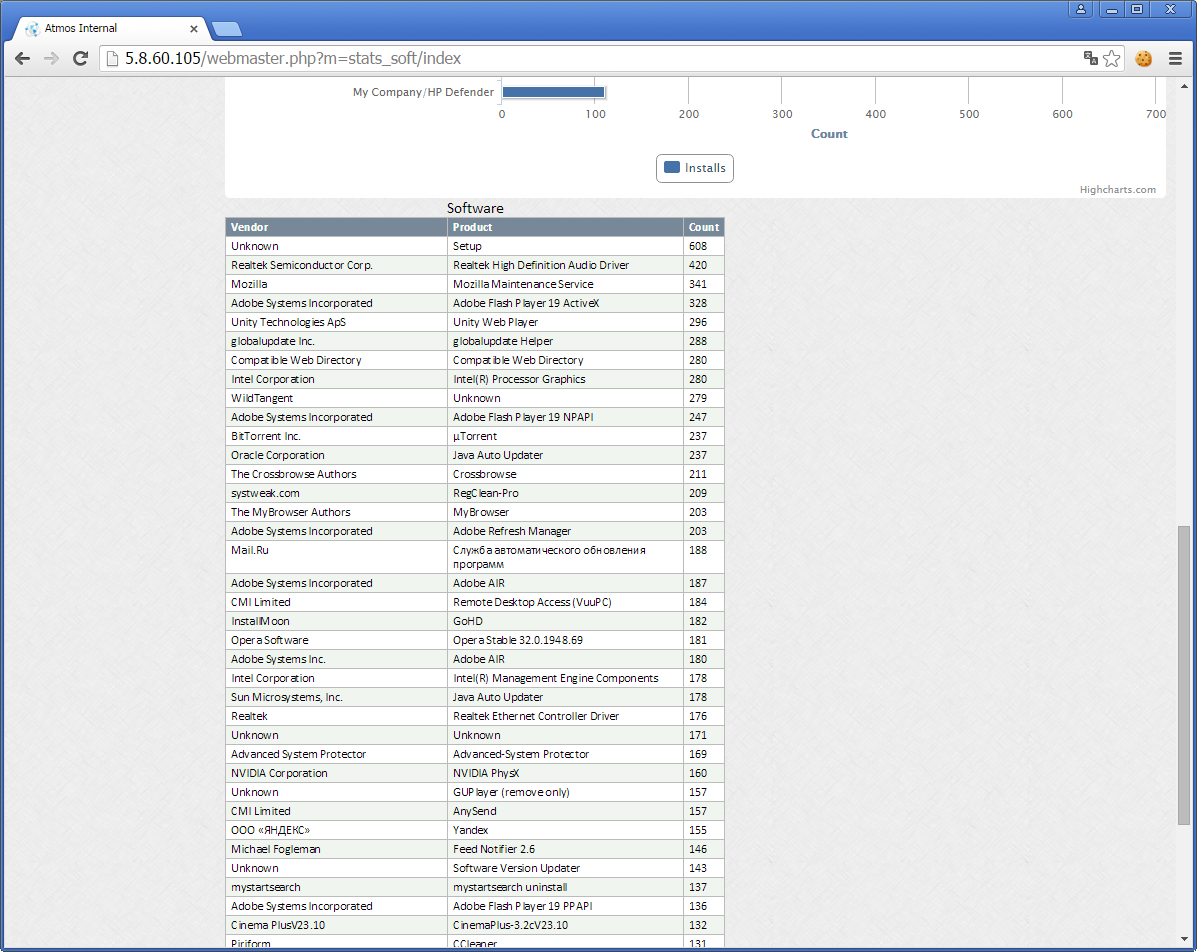
Task: Reload the page with refresh icon
Action: (80, 59)
